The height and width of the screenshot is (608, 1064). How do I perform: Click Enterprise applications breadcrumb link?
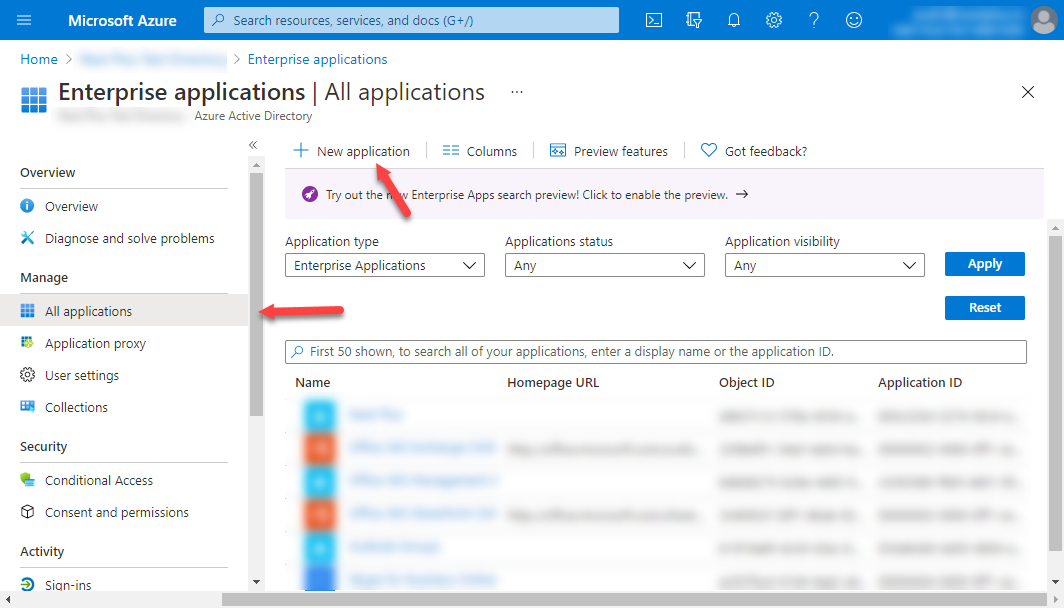[x=318, y=59]
